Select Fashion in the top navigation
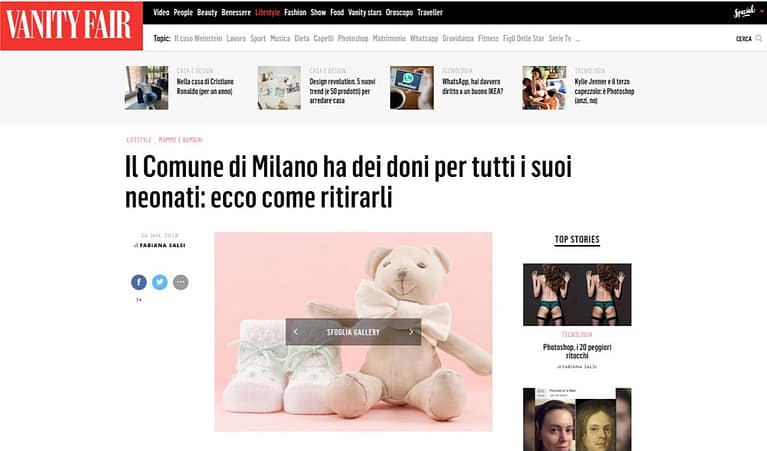 coord(295,12)
